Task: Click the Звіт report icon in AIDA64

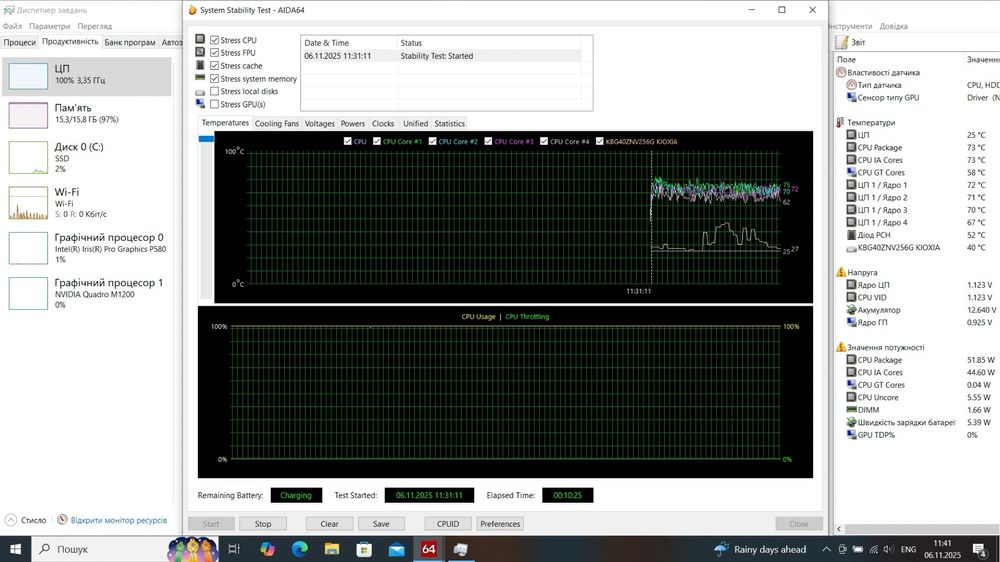Action: pyautogui.click(x=842, y=42)
